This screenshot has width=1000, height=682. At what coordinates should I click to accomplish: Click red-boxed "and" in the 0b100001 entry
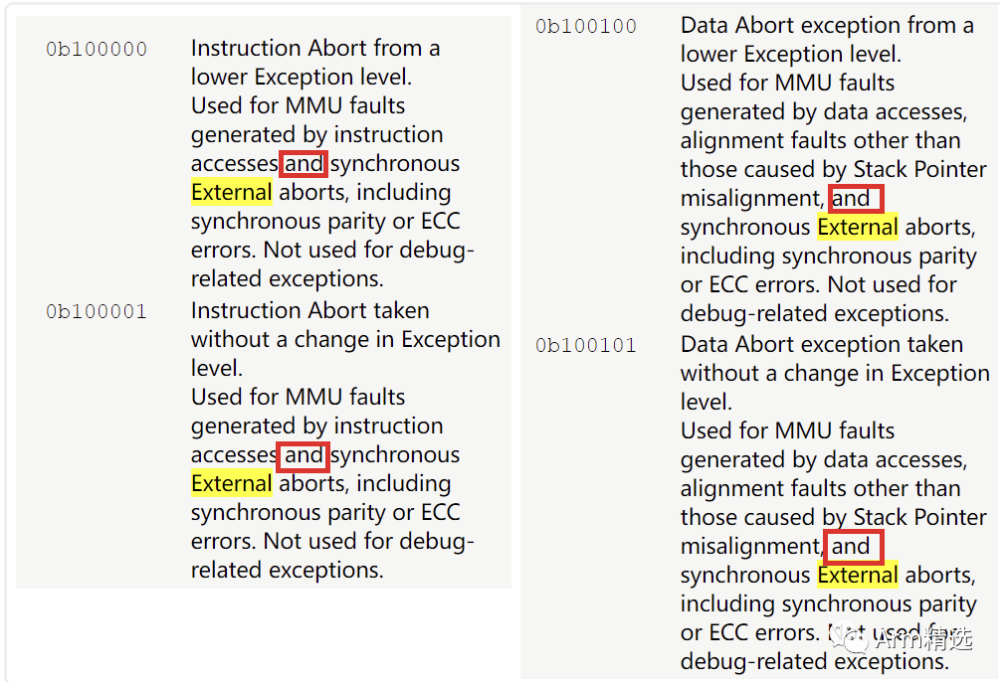click(304, 455)
